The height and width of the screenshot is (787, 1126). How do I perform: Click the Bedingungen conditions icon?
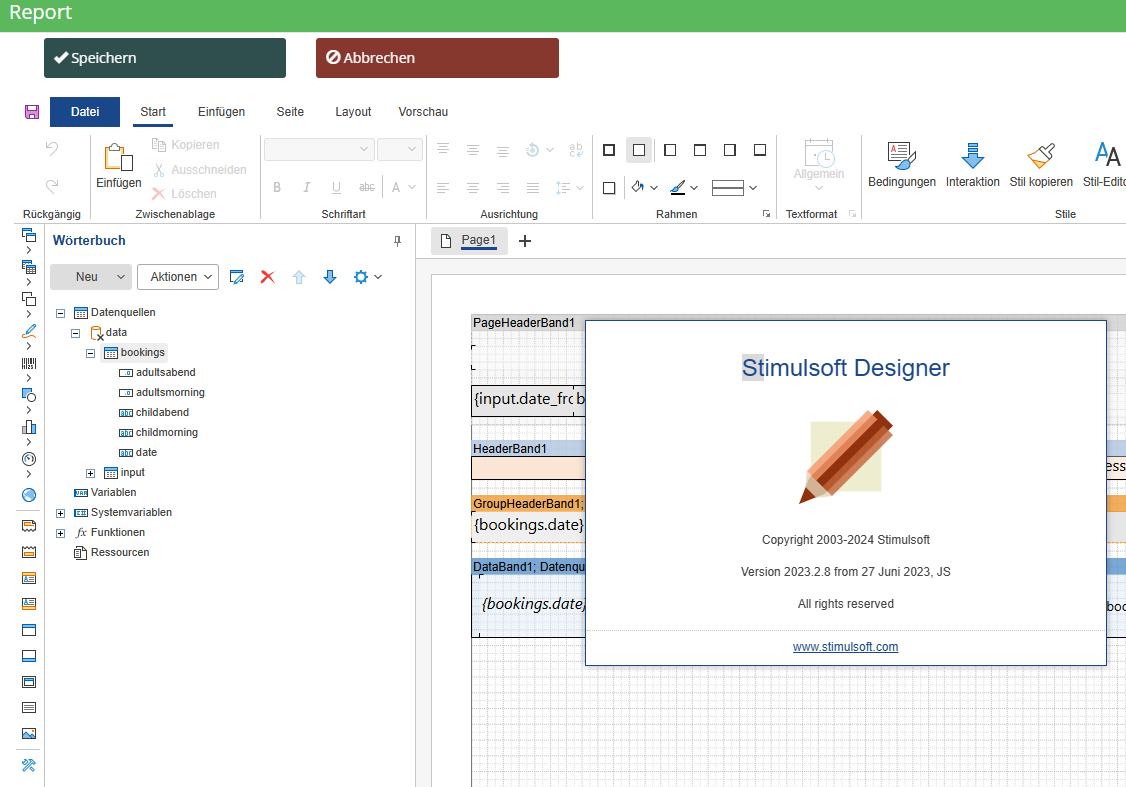(902, 164)
